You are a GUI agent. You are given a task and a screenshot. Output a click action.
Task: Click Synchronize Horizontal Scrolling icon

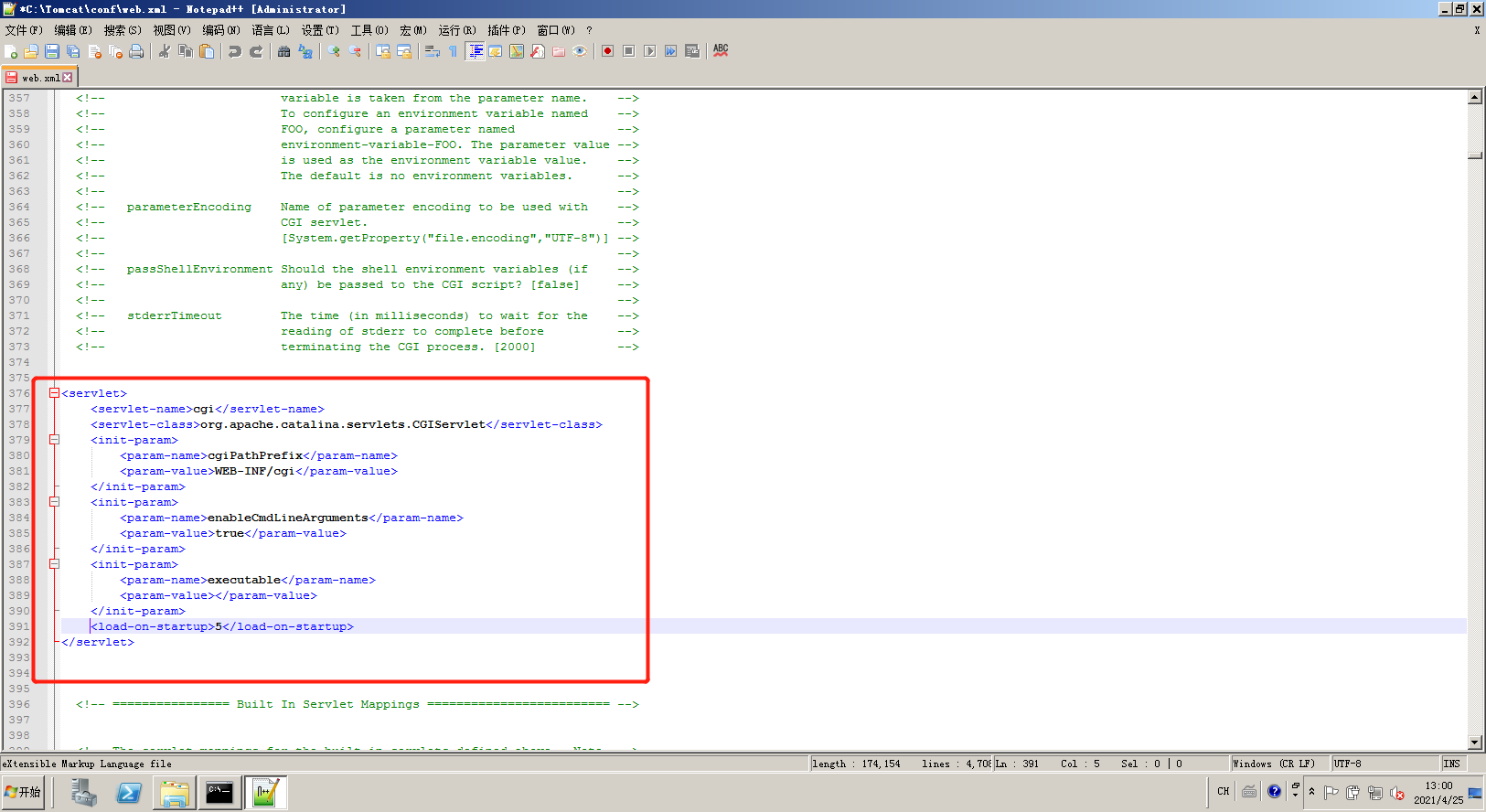pos(404,51)
